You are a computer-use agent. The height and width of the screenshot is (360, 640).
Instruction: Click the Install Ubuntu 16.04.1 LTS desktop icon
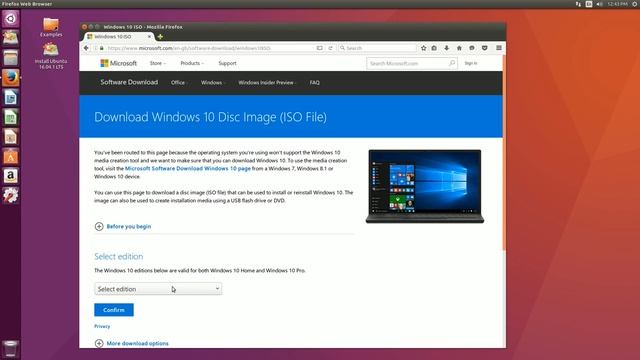tap(51, 56)
